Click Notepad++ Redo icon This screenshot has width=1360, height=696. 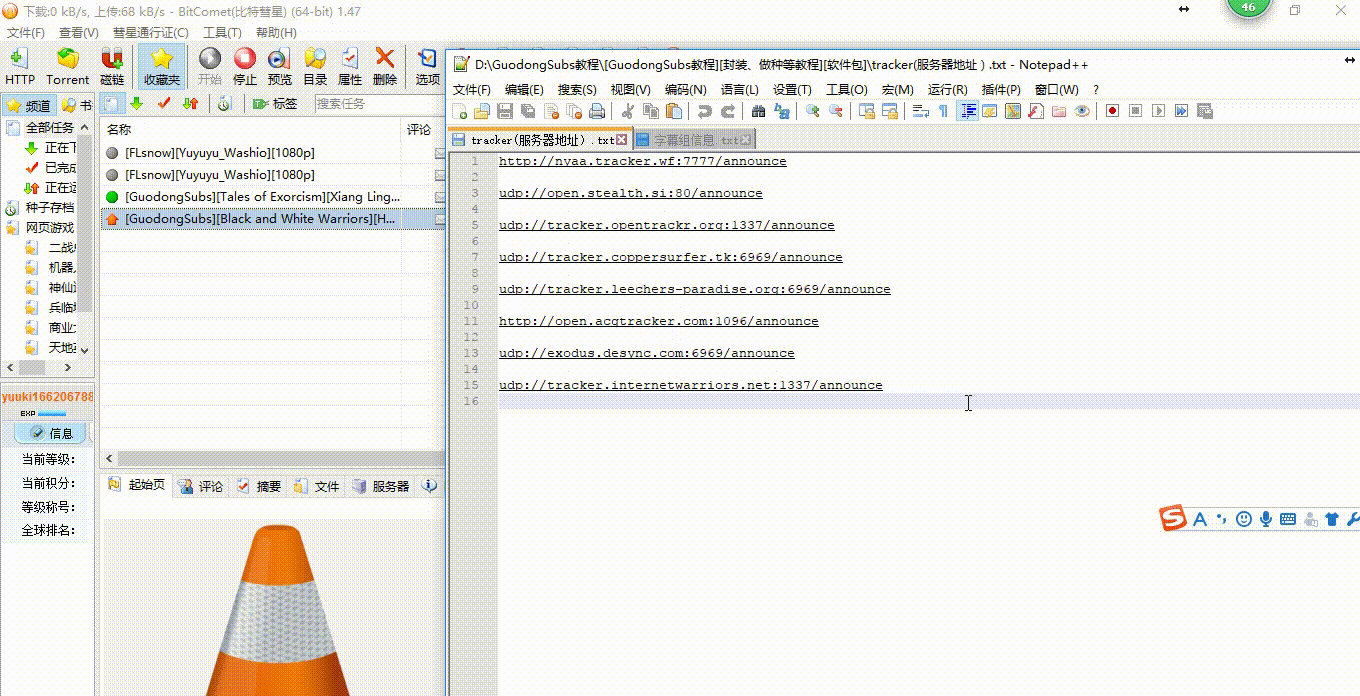(728, 111)
